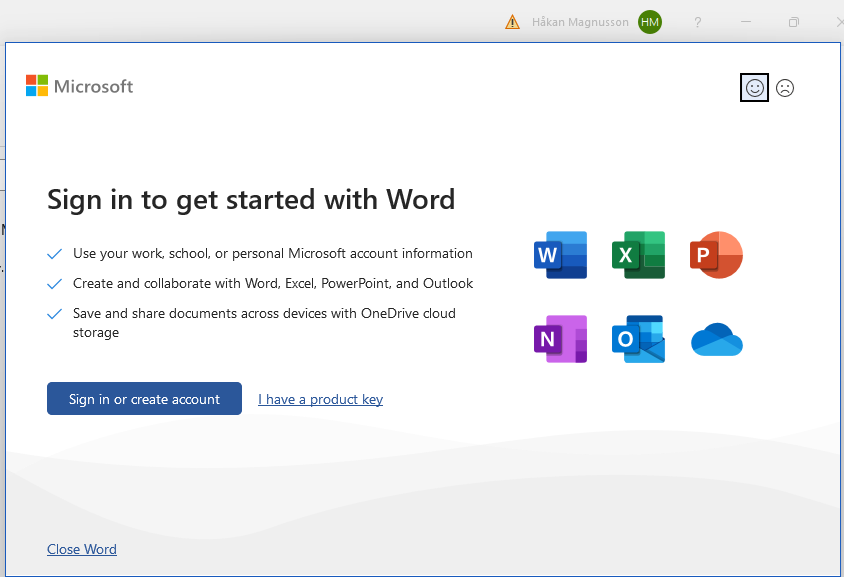Click the sad frown feedback icon
The height and width of the screenshot is (577, 844).
click(x=785, y=88)
